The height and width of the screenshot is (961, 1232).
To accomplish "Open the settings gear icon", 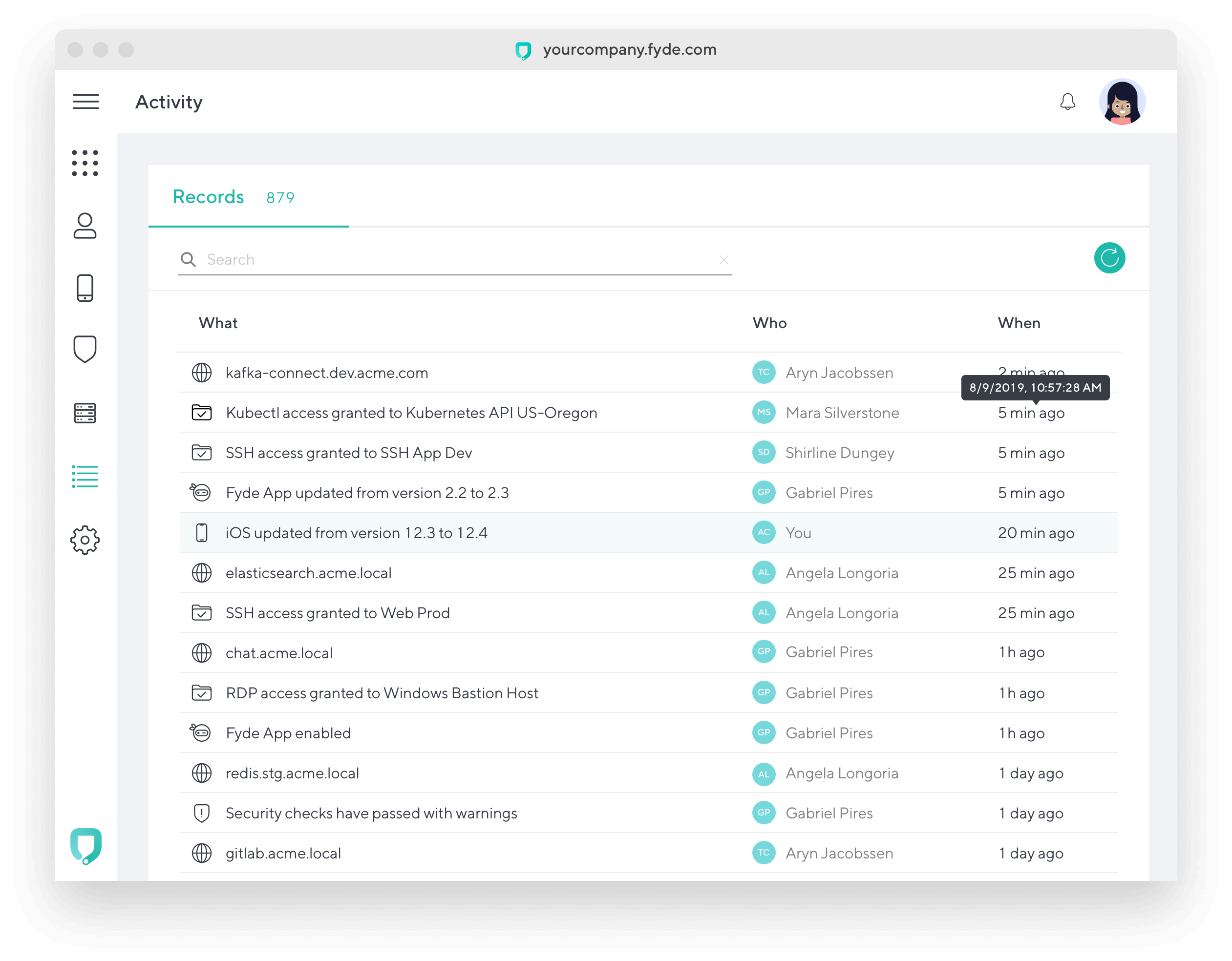I will pos(86,540).
